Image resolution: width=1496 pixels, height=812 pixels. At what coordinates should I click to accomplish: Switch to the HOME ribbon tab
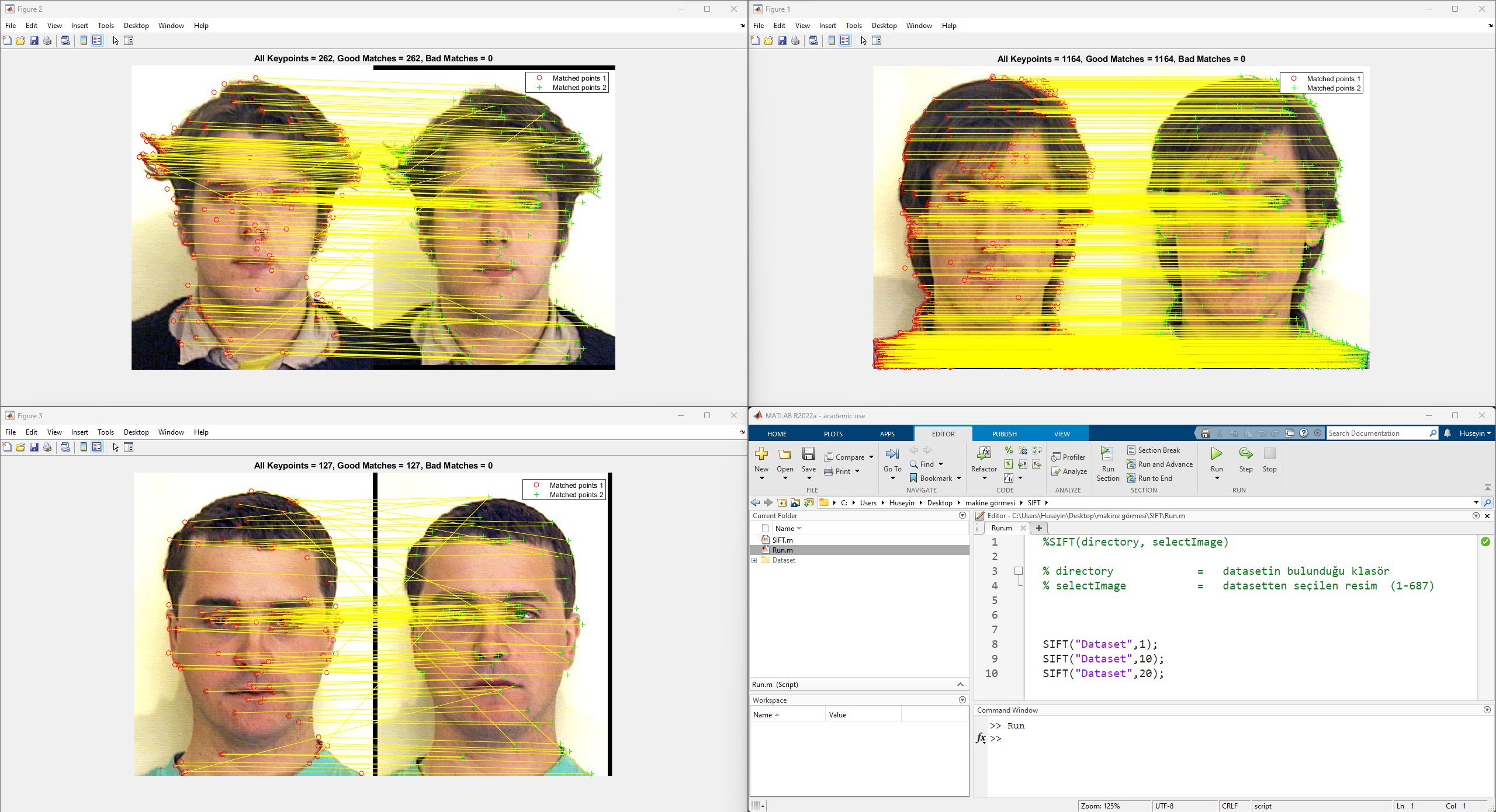tap(777, 434)
